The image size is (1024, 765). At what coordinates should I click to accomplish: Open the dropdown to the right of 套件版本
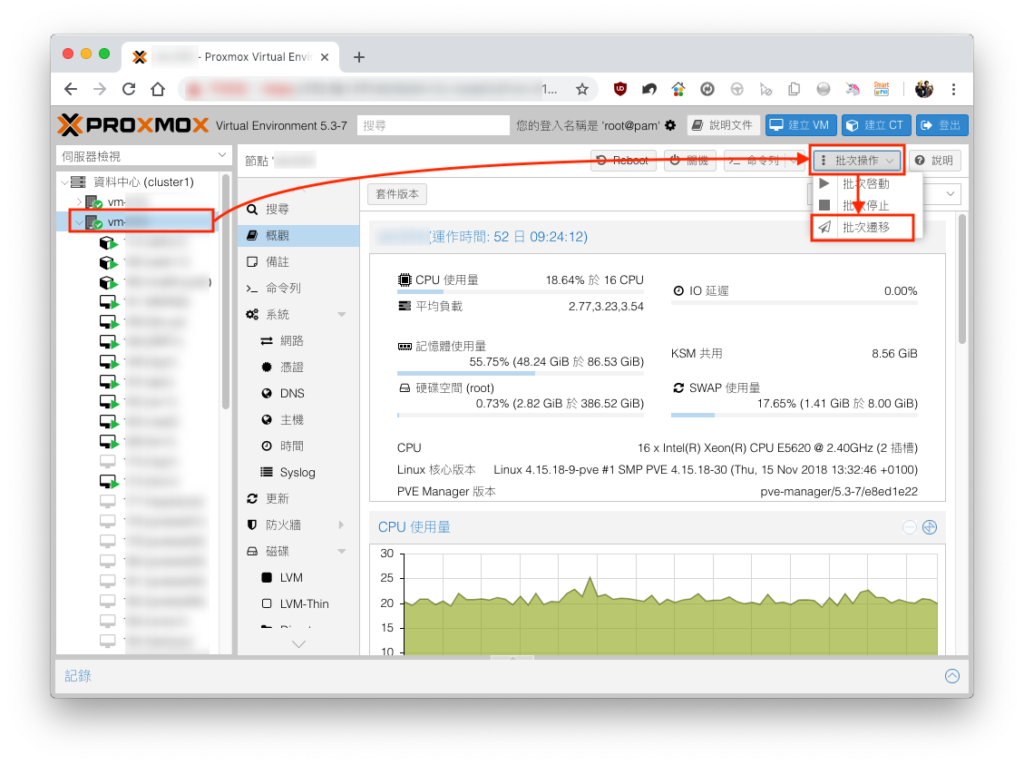950,194
